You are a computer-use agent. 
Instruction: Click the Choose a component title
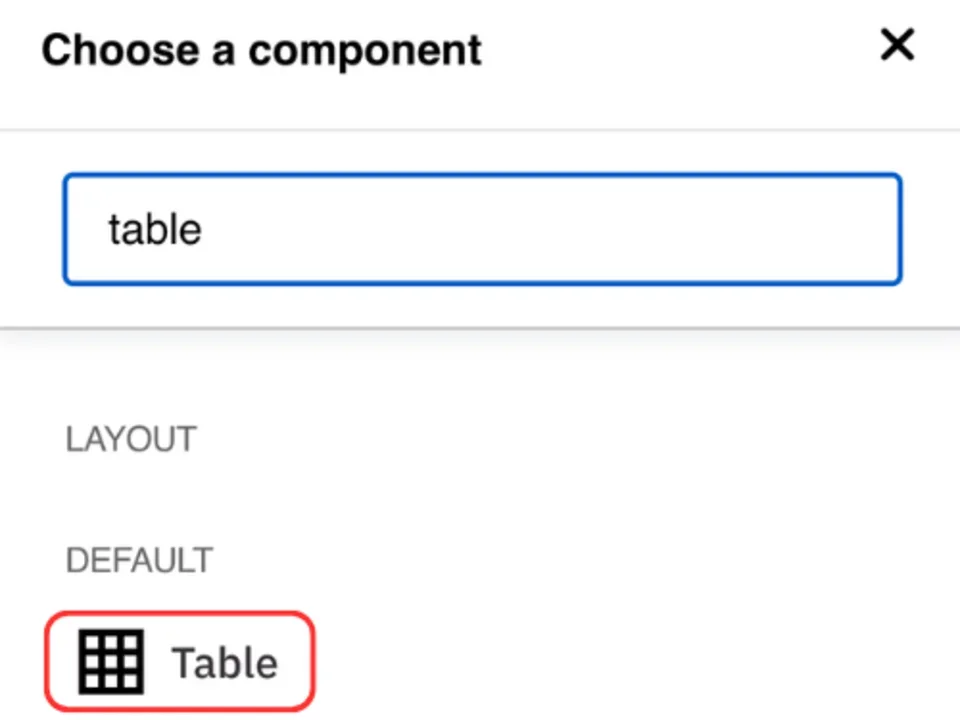click(261, 49)
